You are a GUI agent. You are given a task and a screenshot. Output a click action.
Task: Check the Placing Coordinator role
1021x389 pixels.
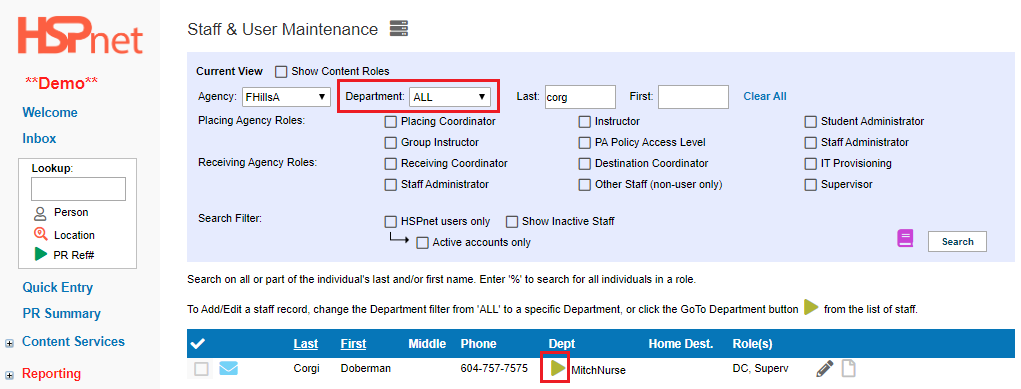coord(390,121)
